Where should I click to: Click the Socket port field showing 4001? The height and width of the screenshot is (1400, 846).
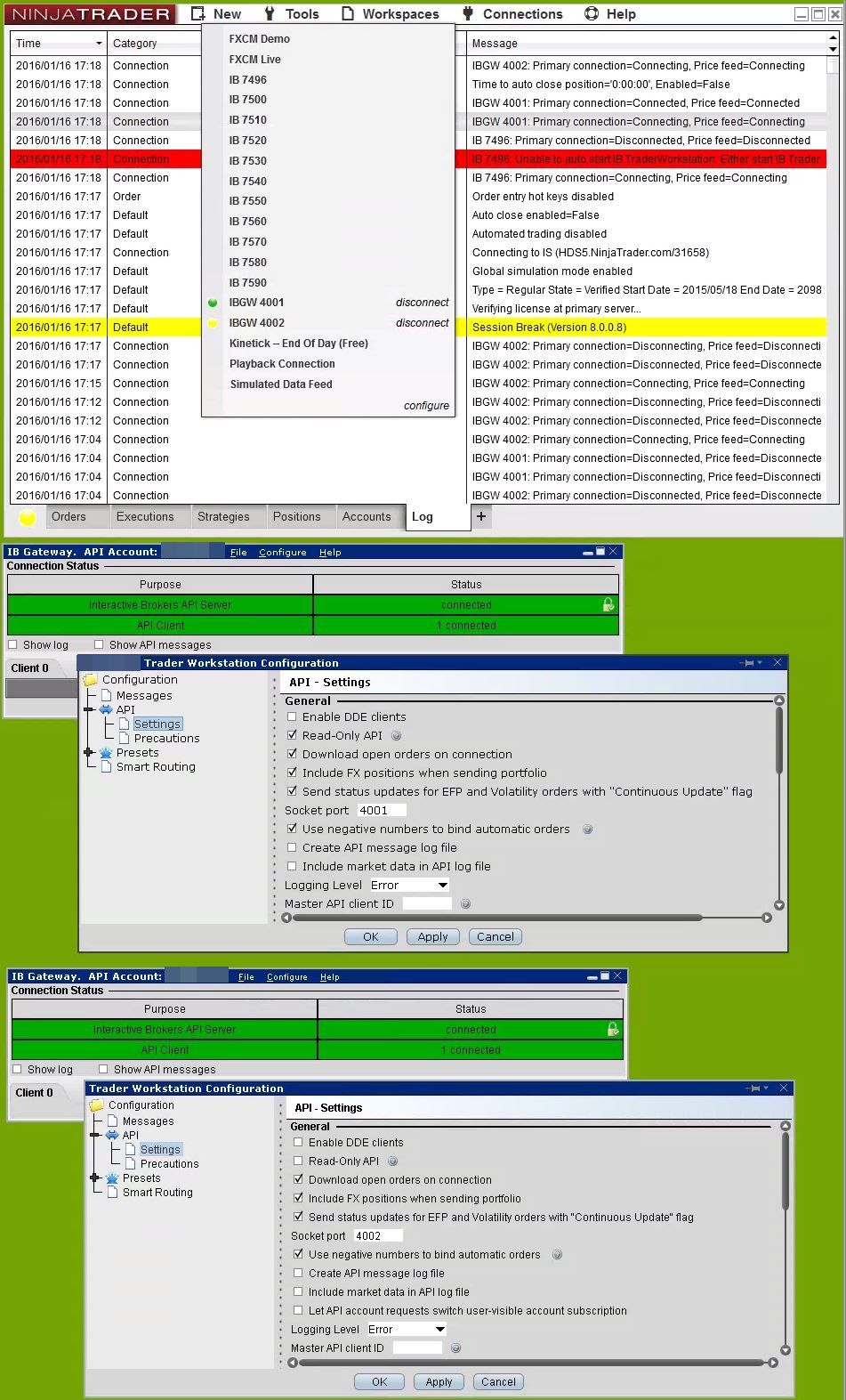point(382,811)
